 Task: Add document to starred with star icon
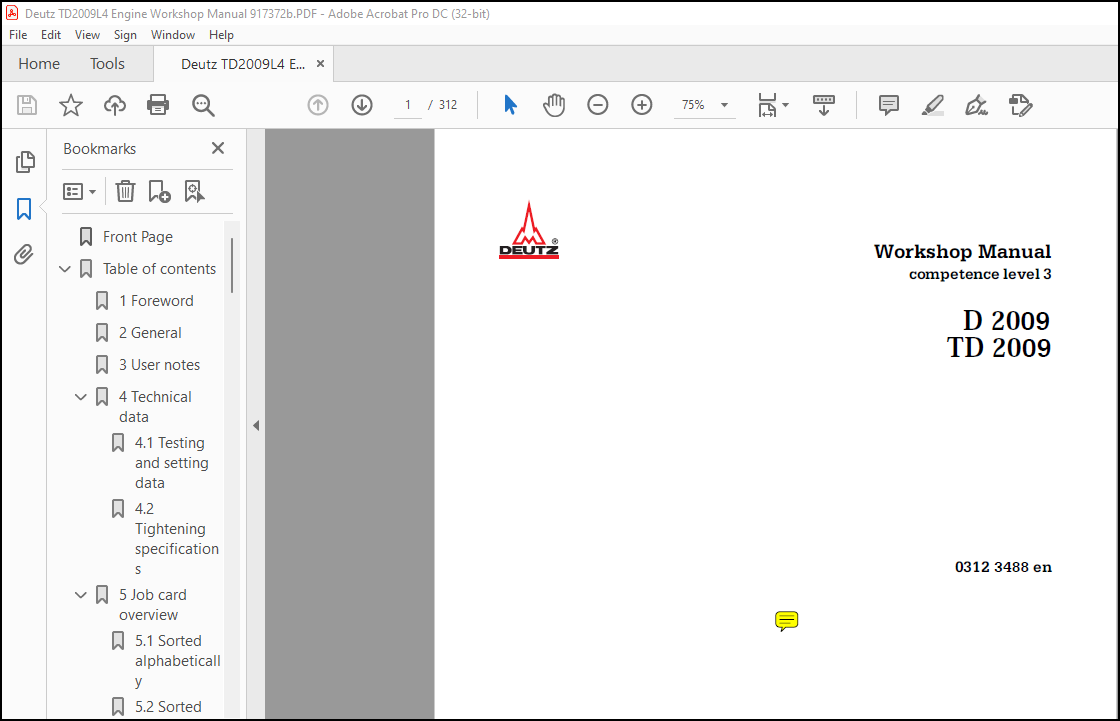coord(71,105)
